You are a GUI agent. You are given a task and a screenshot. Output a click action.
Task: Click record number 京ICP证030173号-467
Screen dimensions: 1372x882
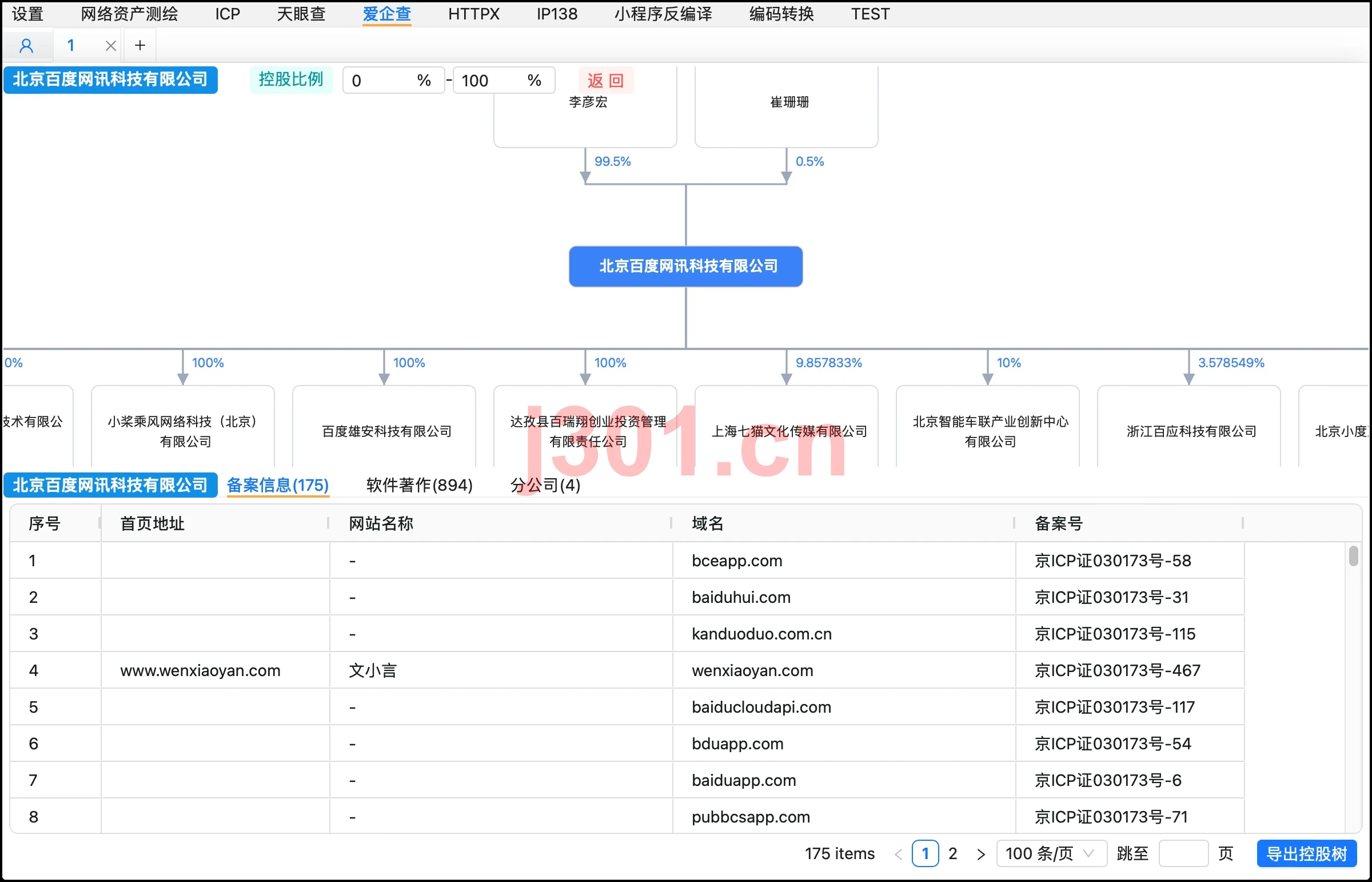tap(1117, 671)
